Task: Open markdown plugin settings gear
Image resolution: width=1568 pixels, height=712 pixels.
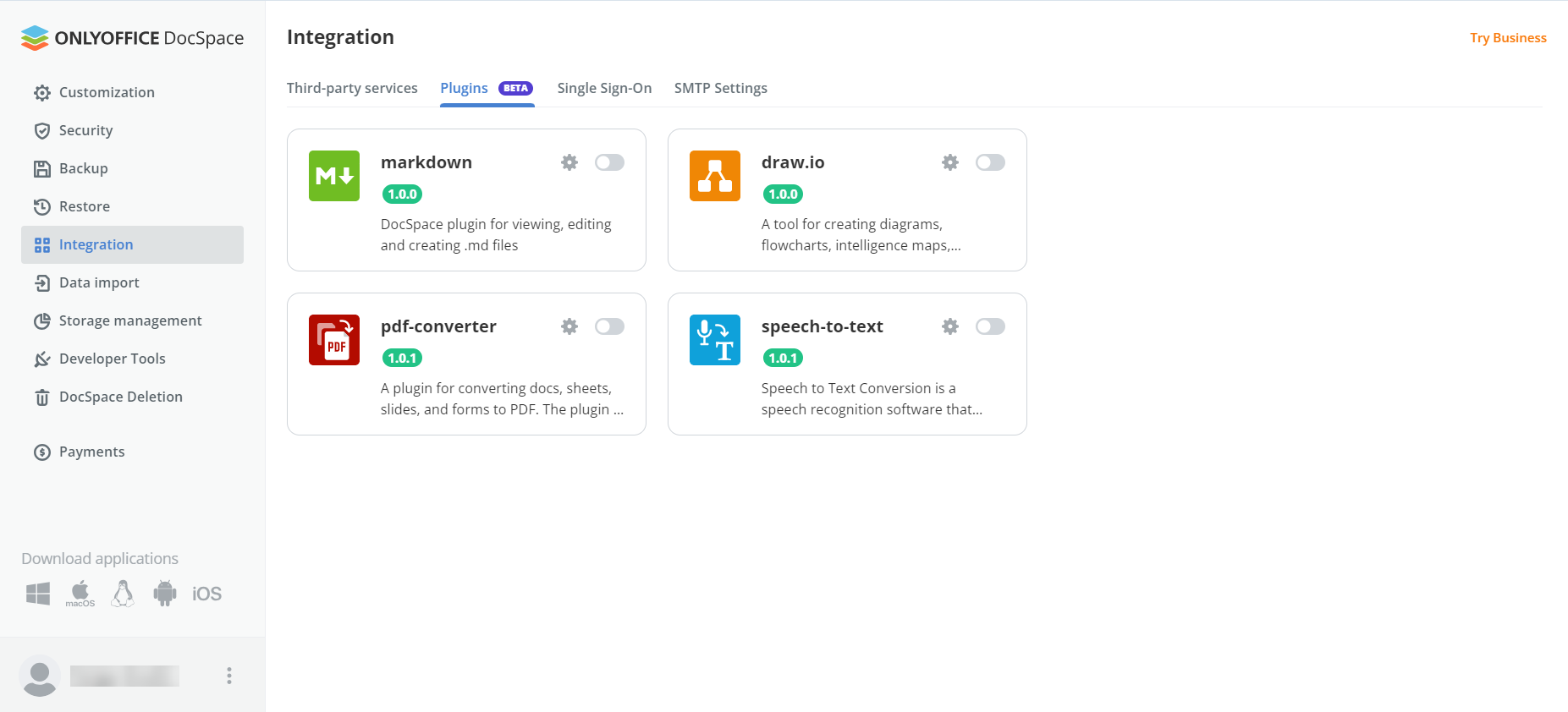Action: [569, 162]
